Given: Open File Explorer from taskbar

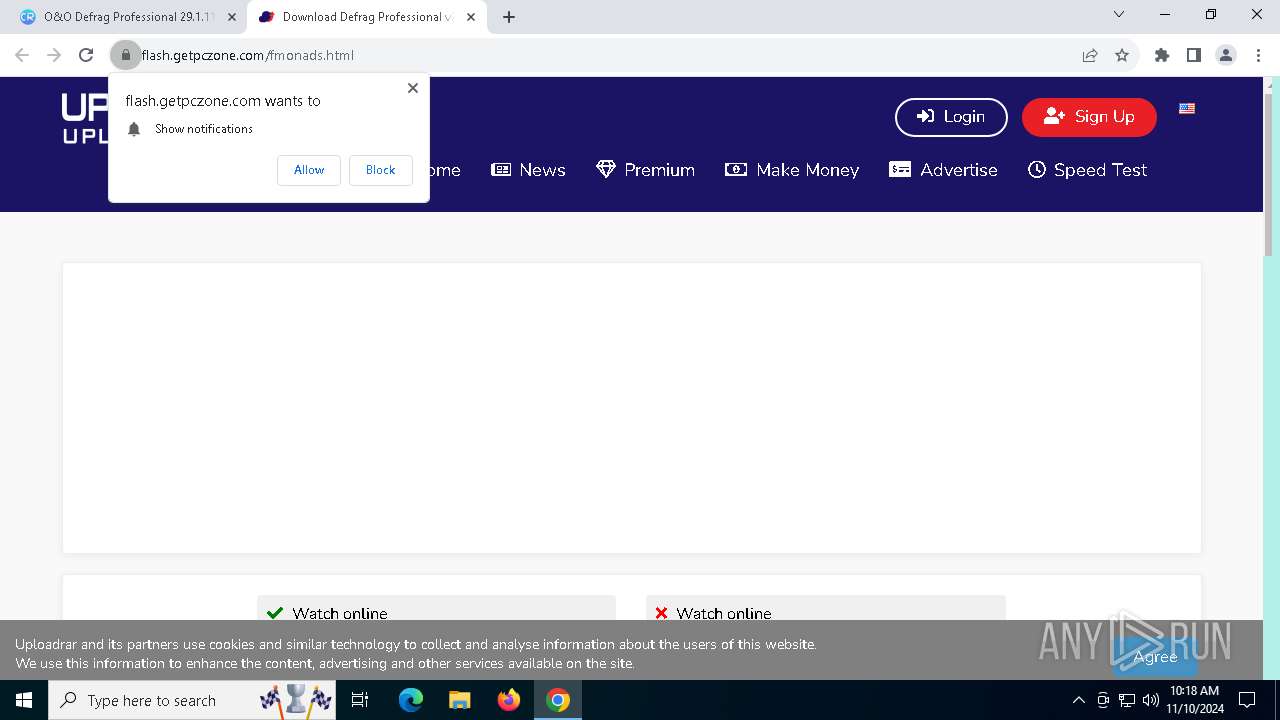Looking at the screenshot, I should point(460,700).
